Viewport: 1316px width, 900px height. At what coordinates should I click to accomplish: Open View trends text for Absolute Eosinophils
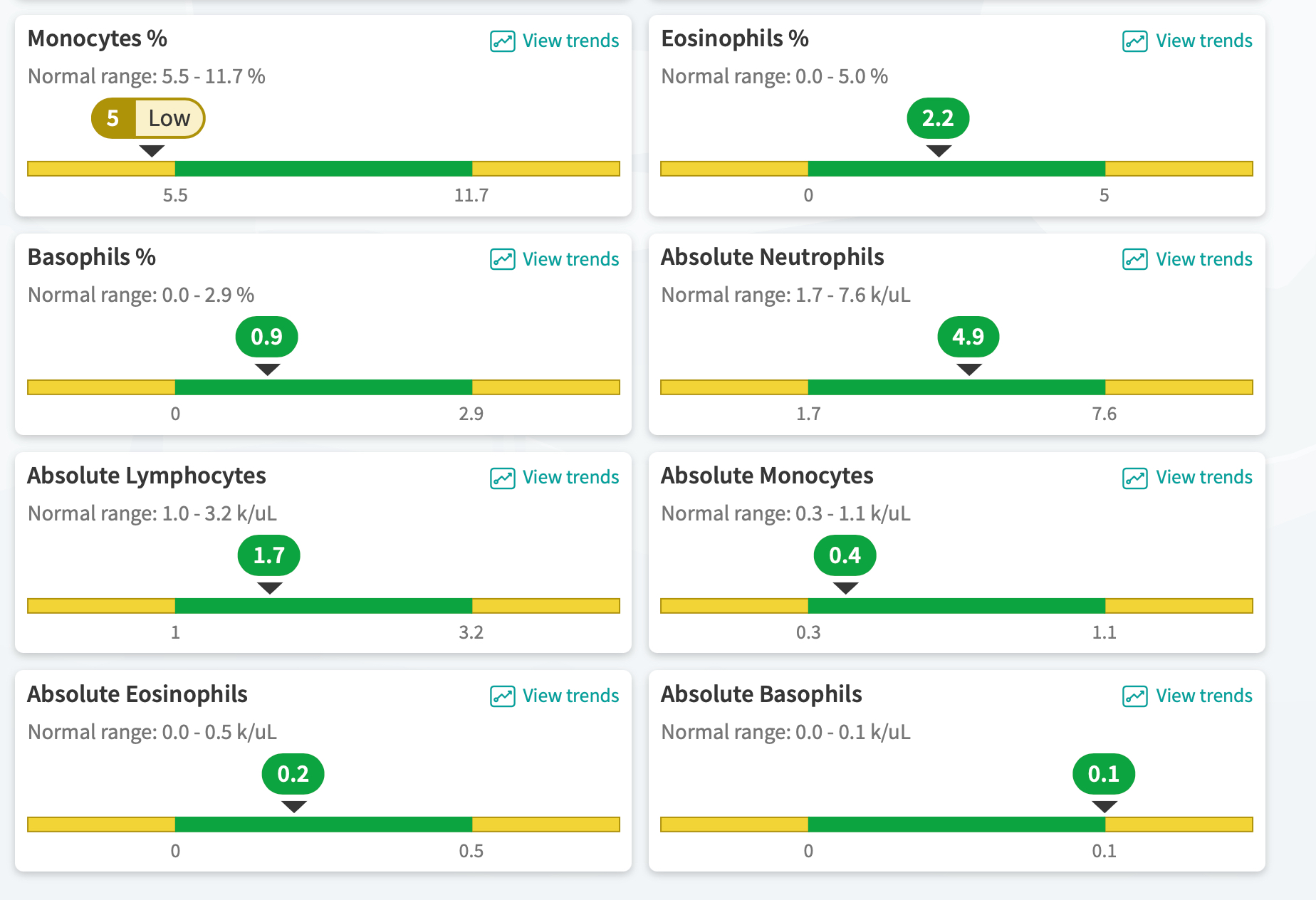click(x=570, y=696)
